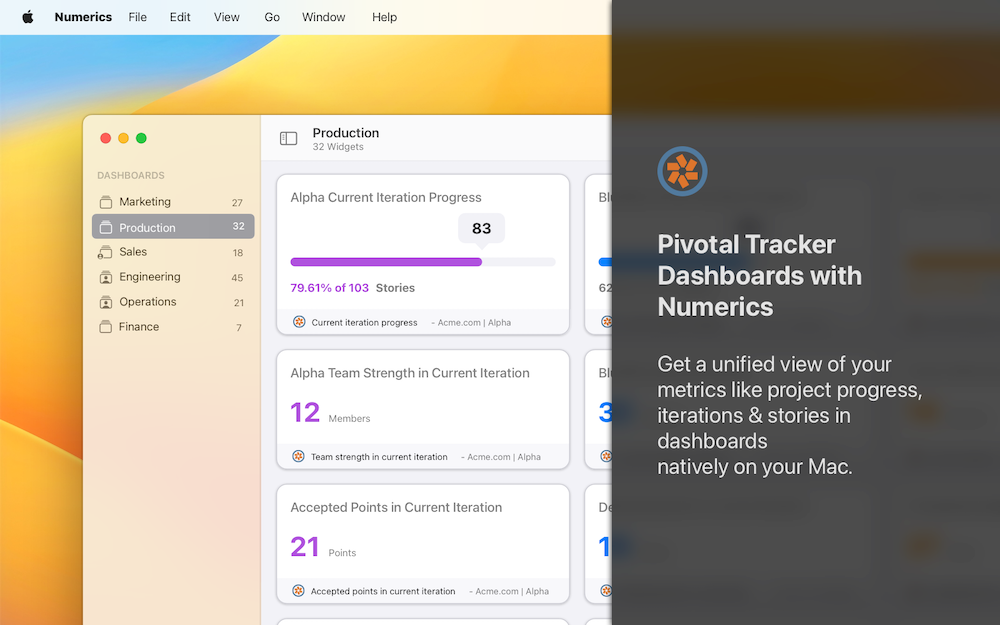1000x625 pixels.
Task: Open the File menu
Action: coord(137,17)
